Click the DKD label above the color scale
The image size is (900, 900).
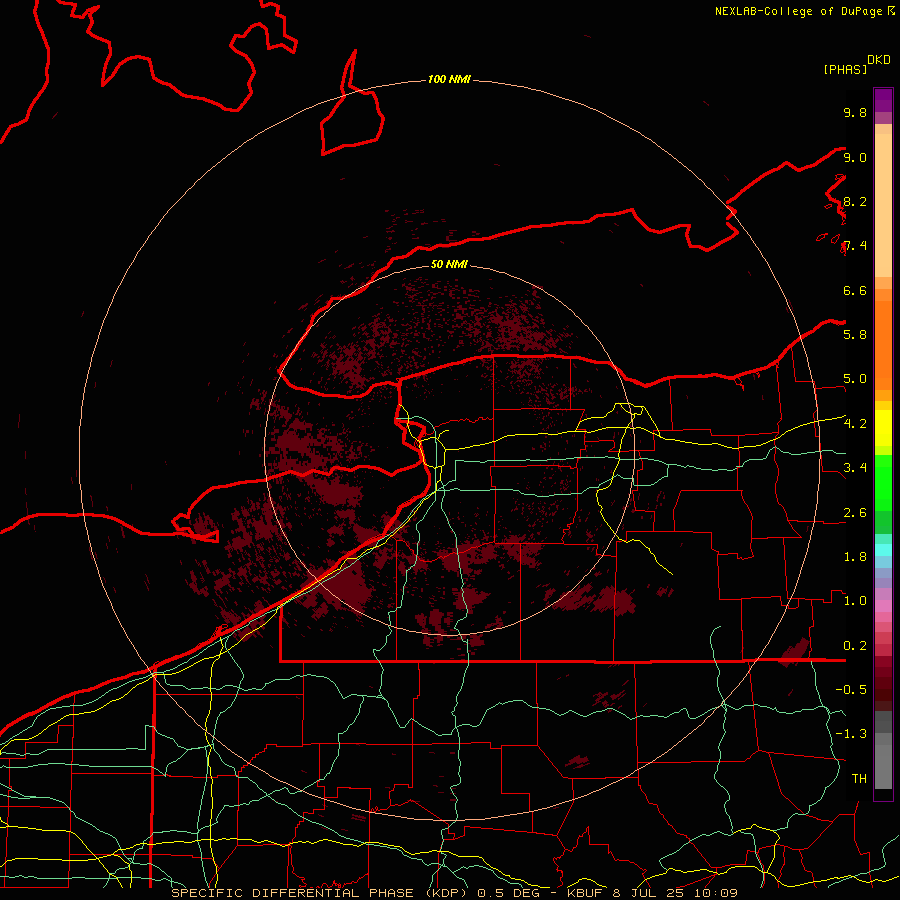[879, 60]
